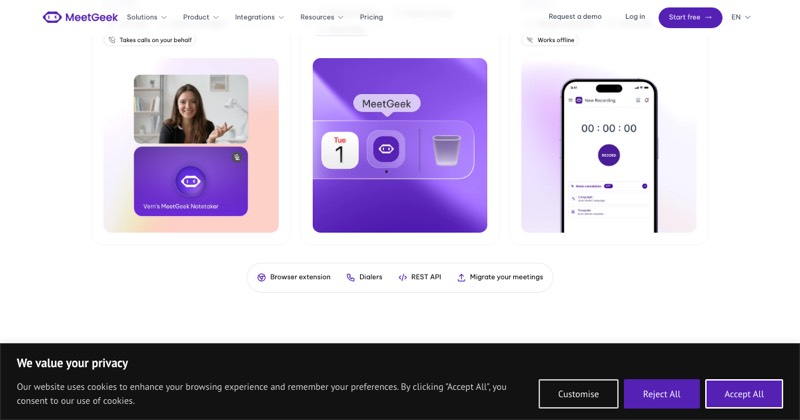
Task: Click the upload arrow Migrate icon
Action: pos(461,277)
